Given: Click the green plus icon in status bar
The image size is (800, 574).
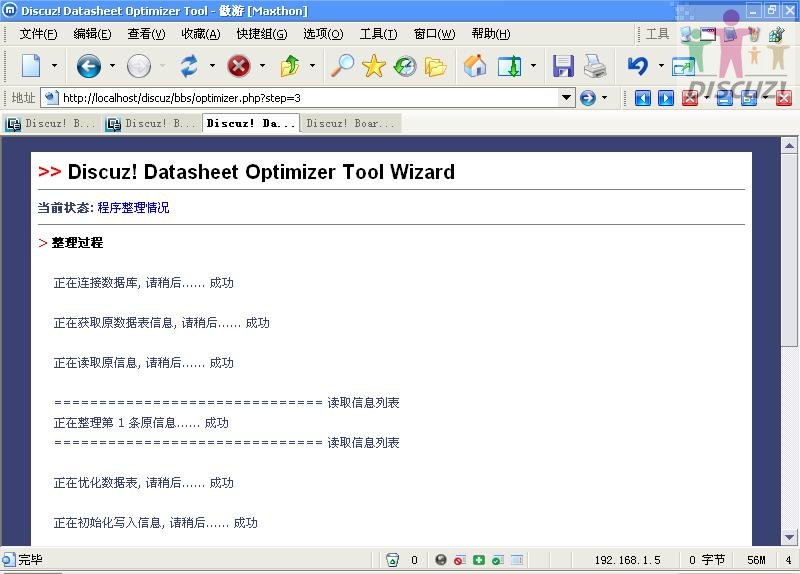Looking at the screenshot, I should pyautogui.click(x=479, y=560).
